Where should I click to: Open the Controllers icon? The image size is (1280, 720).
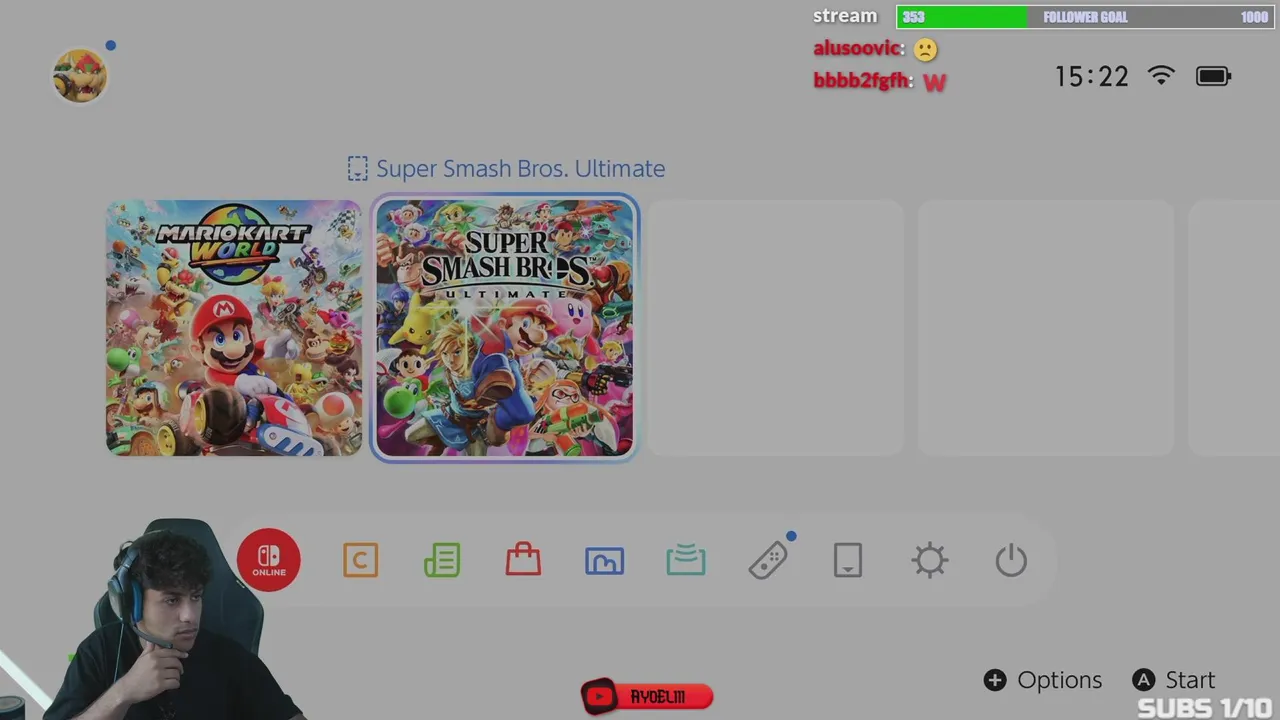[x=768, y=560]
